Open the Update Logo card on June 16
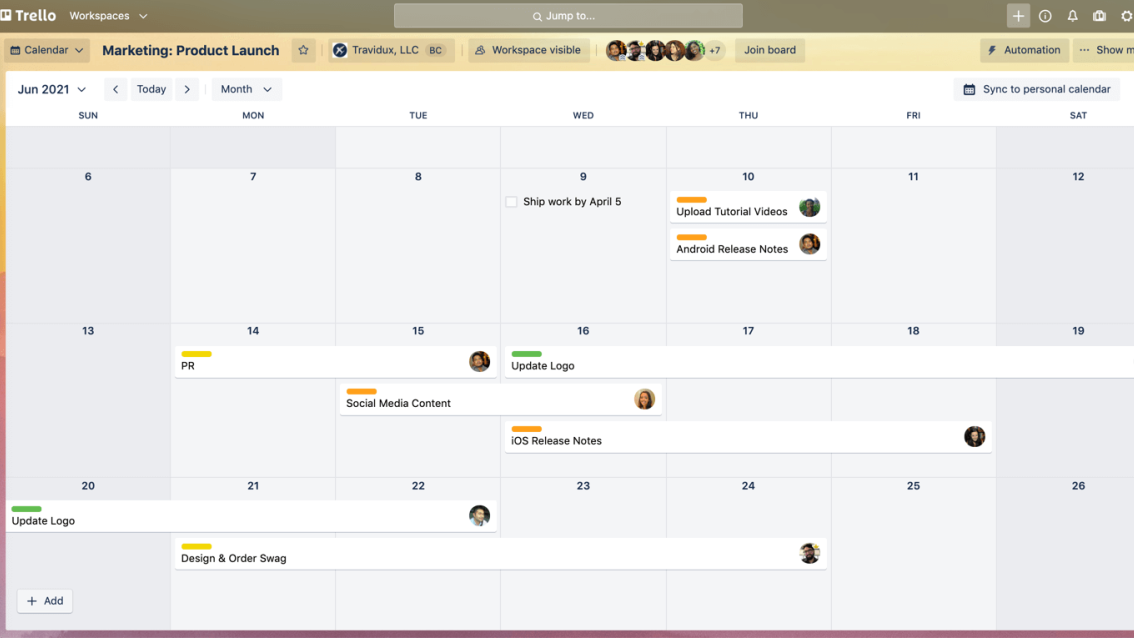1134x638 pixels. click(819, 362)
